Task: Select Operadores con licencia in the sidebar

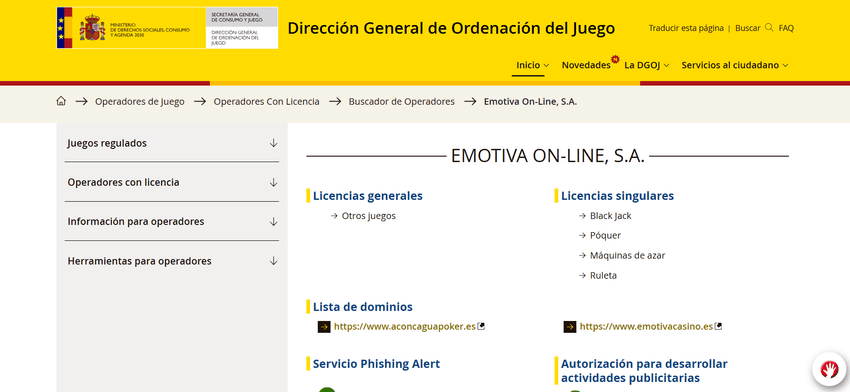Action: point(123,182)
